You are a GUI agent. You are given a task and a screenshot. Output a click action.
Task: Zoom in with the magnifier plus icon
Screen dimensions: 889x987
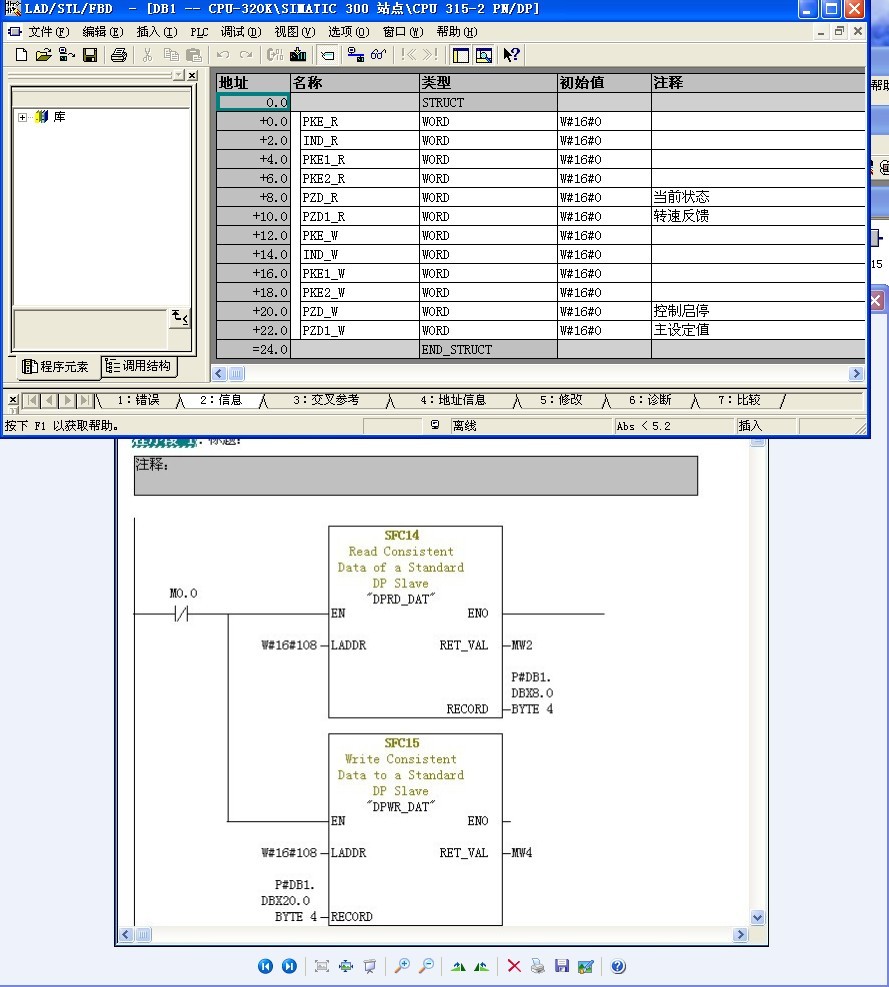(402, 966)
